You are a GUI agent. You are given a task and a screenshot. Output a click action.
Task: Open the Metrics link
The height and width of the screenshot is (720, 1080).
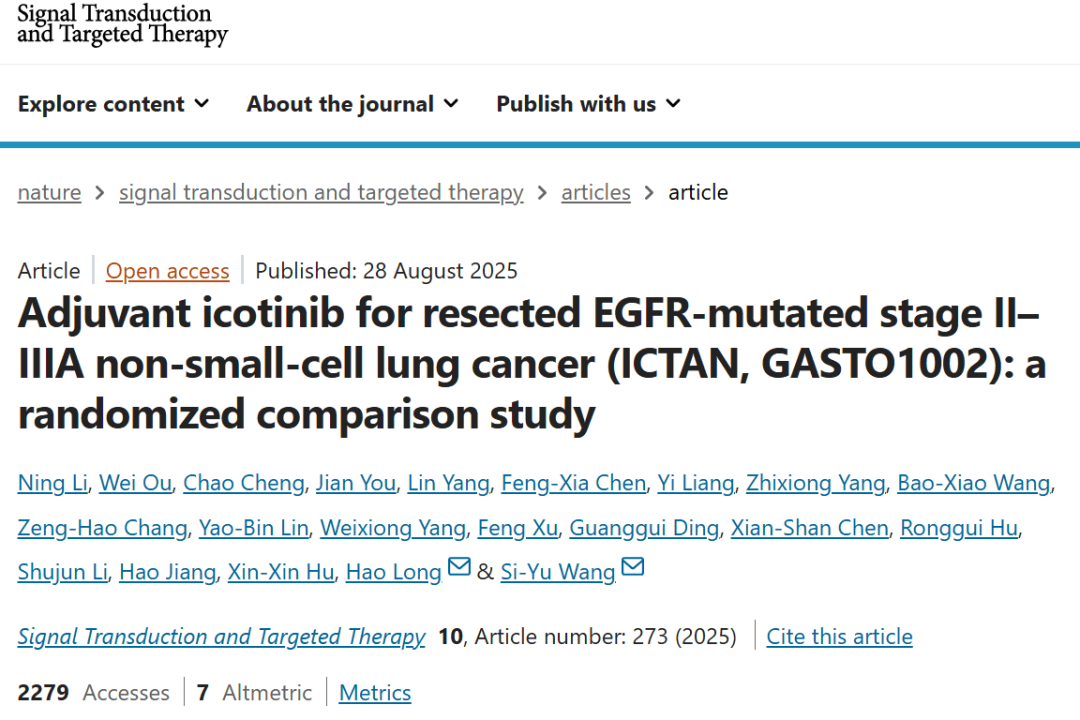coord(375,693)
